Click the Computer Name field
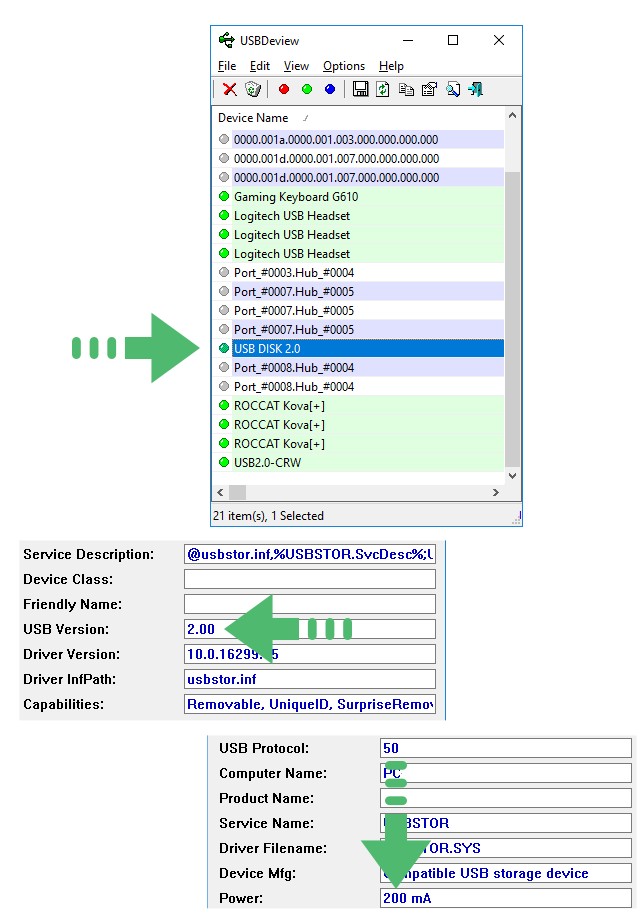The width and height of the screenshot is (640, 918). pos(506,773)
